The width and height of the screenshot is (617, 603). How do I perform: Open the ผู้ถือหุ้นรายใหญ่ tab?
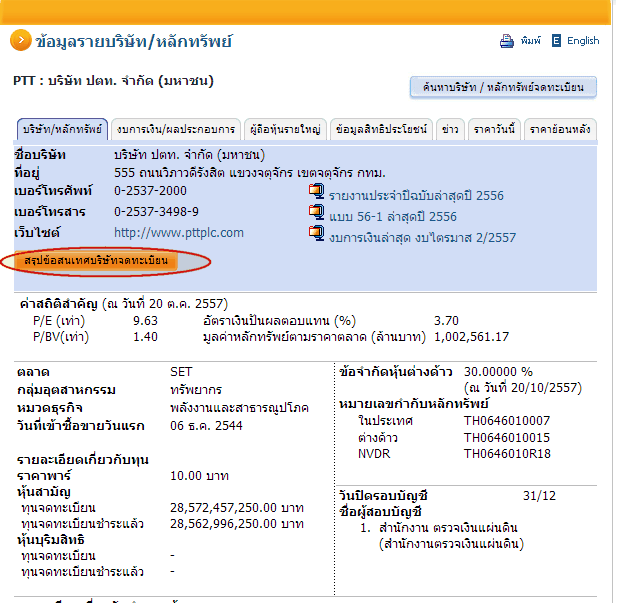[x=285, y=129]
